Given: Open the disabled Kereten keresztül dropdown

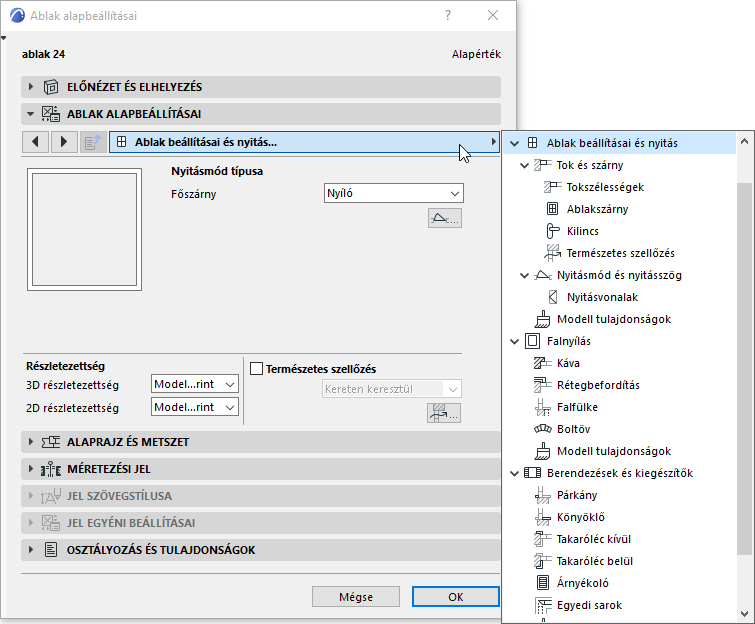Looking at the screenshot, I should (391, 389).
